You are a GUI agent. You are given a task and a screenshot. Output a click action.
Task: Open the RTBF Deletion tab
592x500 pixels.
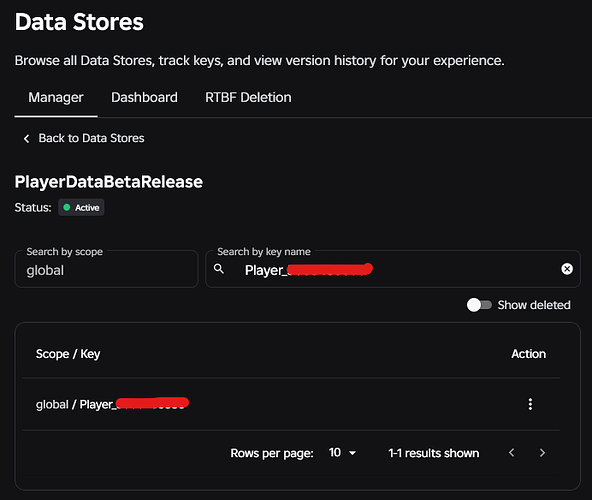(248, 97)
